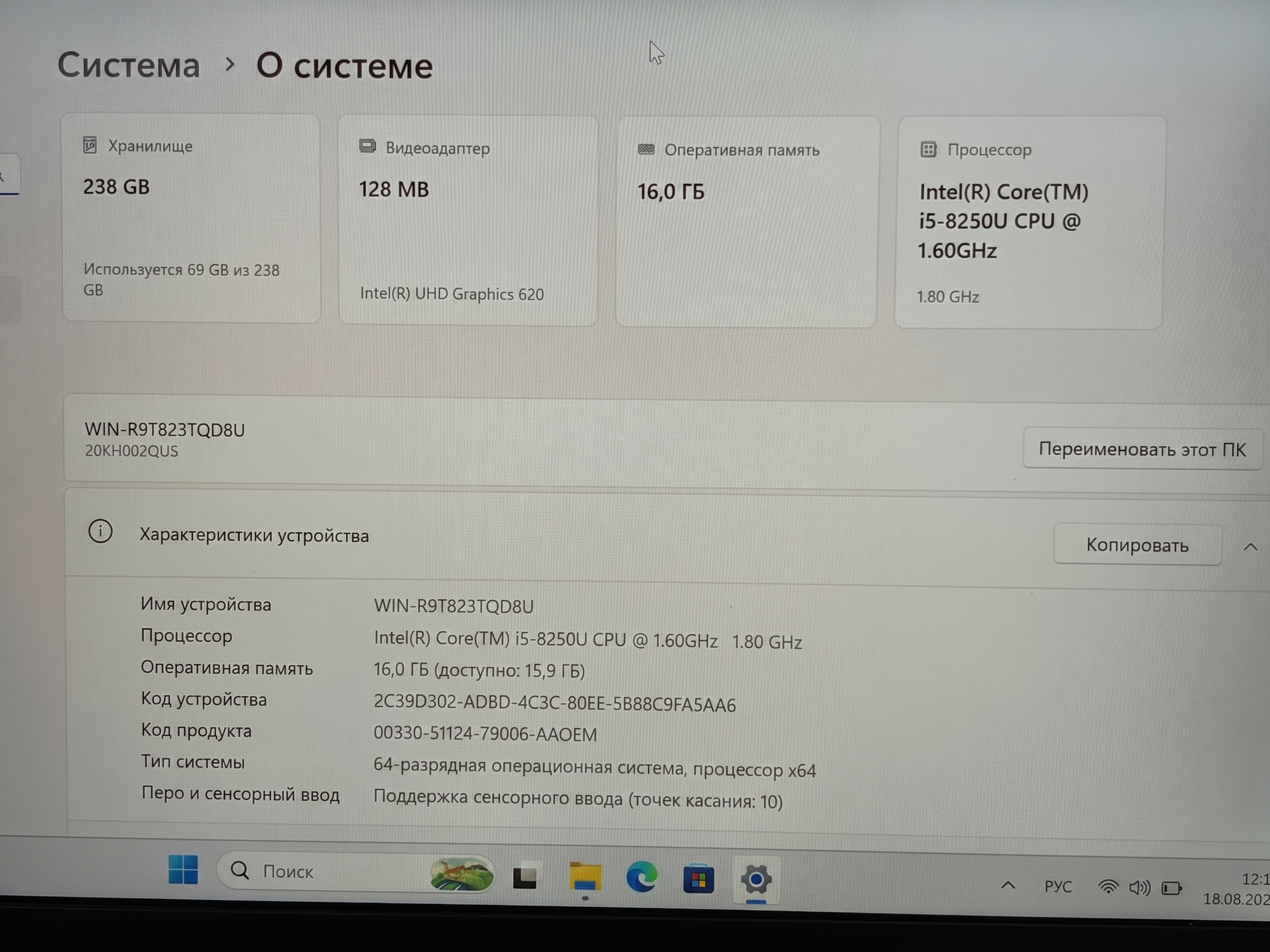Click 'Используется 69 GB из 238 GB' text
This screenshot has width=1270, height=952.
pos(181,279)
